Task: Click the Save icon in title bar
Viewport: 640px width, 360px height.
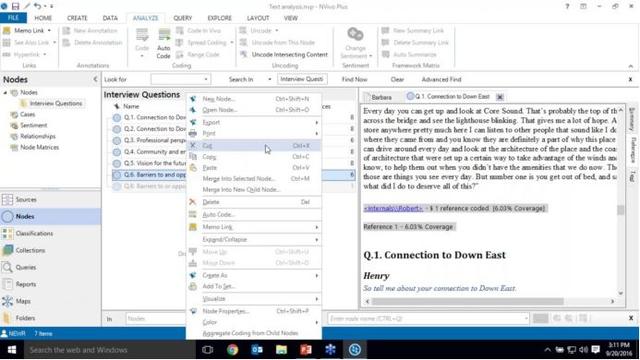Action: [15, 6]
